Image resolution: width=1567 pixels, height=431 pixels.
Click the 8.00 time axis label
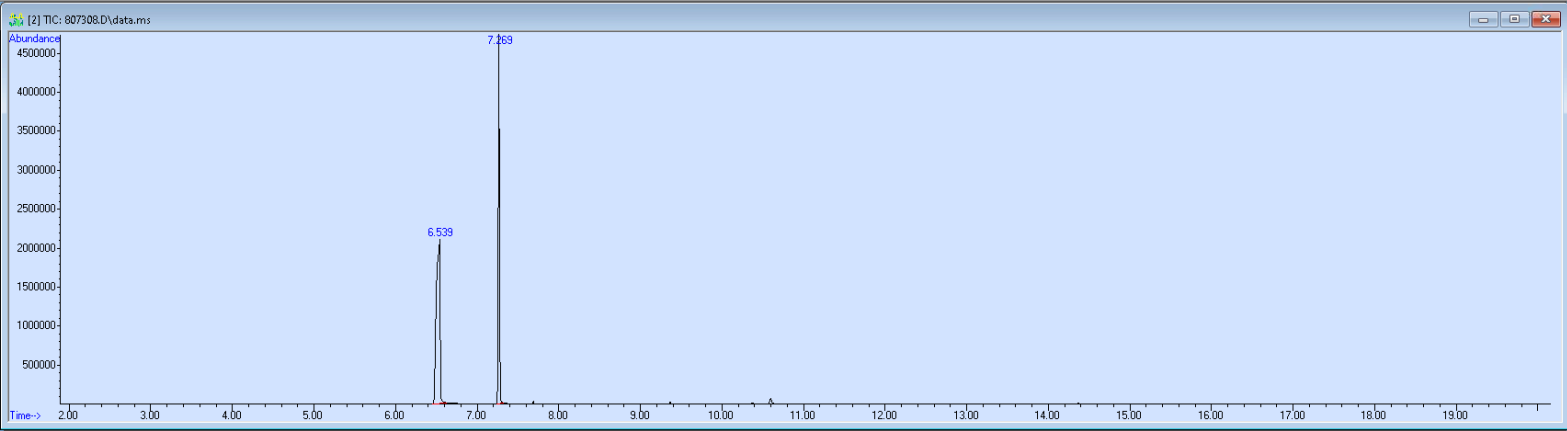coord(558,414)
